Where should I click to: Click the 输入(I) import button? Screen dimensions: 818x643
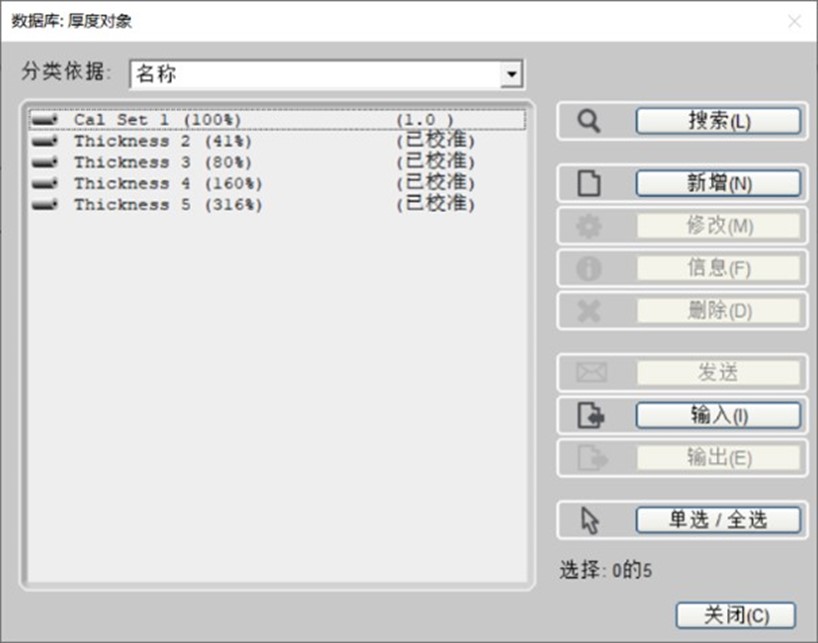pyautogui.click(x=718, y=415)
